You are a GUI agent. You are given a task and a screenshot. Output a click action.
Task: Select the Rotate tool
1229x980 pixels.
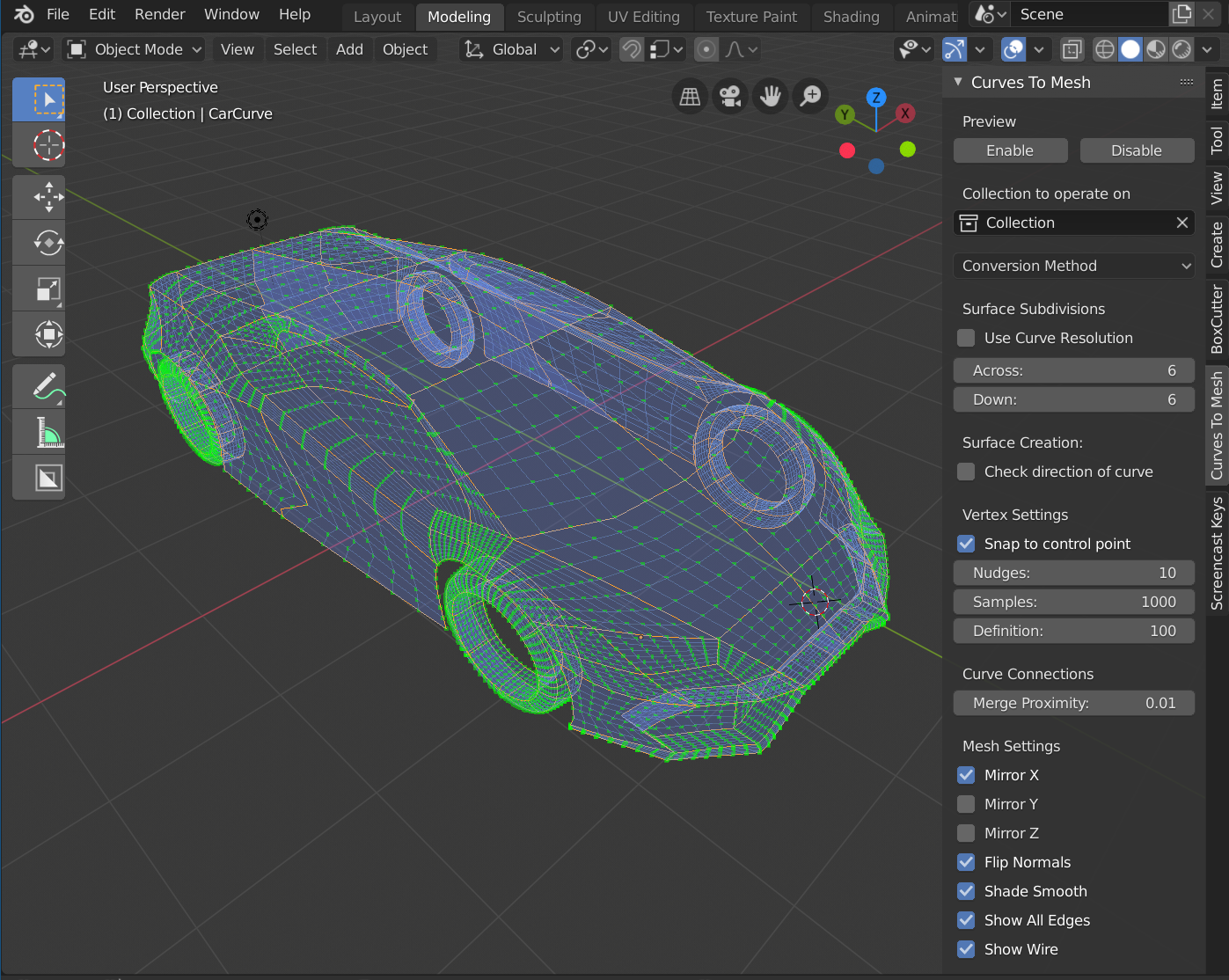(x=39, y=243)
